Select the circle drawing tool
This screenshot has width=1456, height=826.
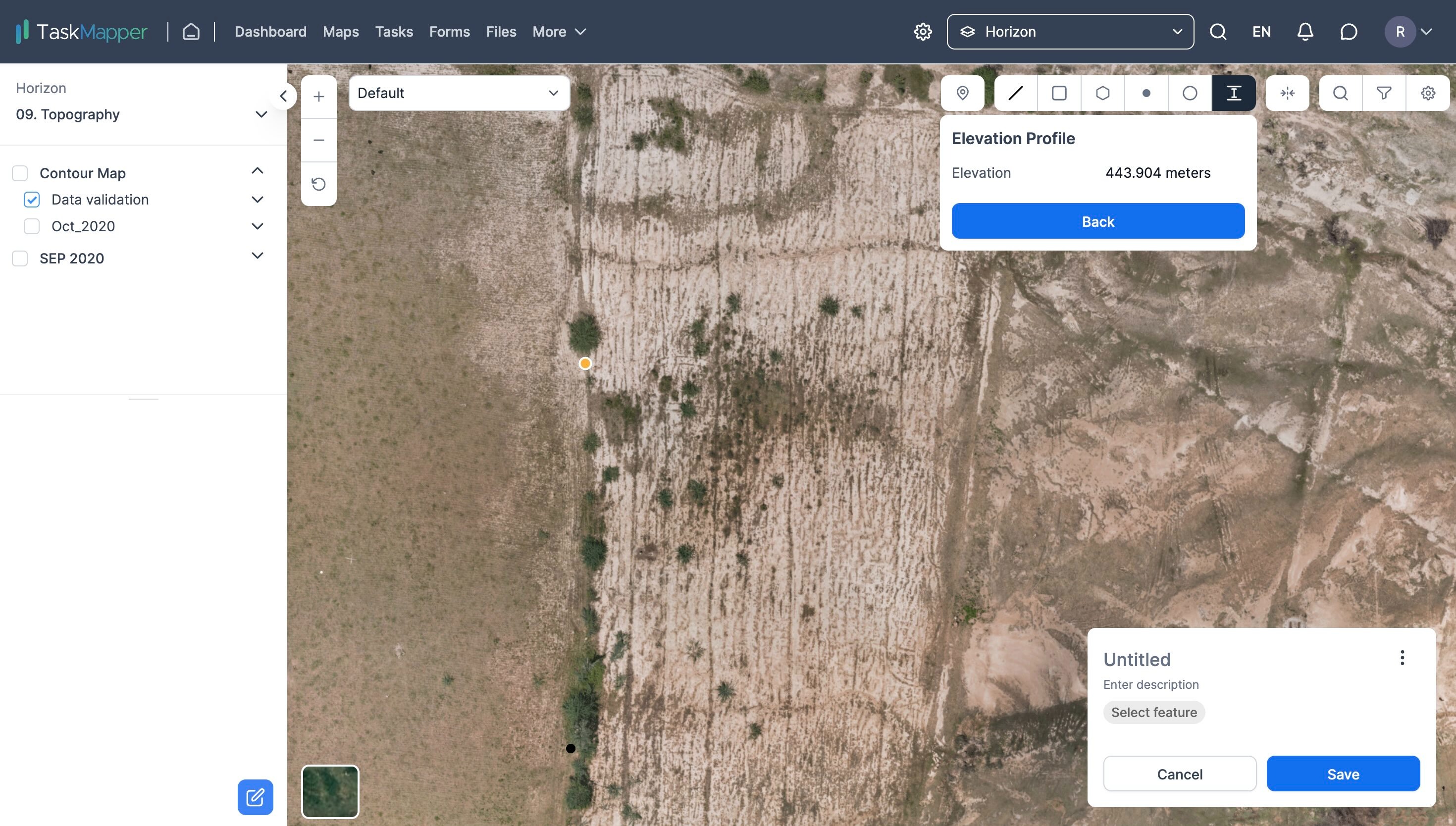(1190, 93)
